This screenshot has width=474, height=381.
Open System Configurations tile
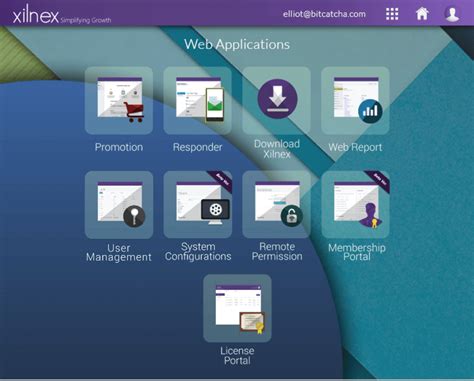[x=198, y=205]
